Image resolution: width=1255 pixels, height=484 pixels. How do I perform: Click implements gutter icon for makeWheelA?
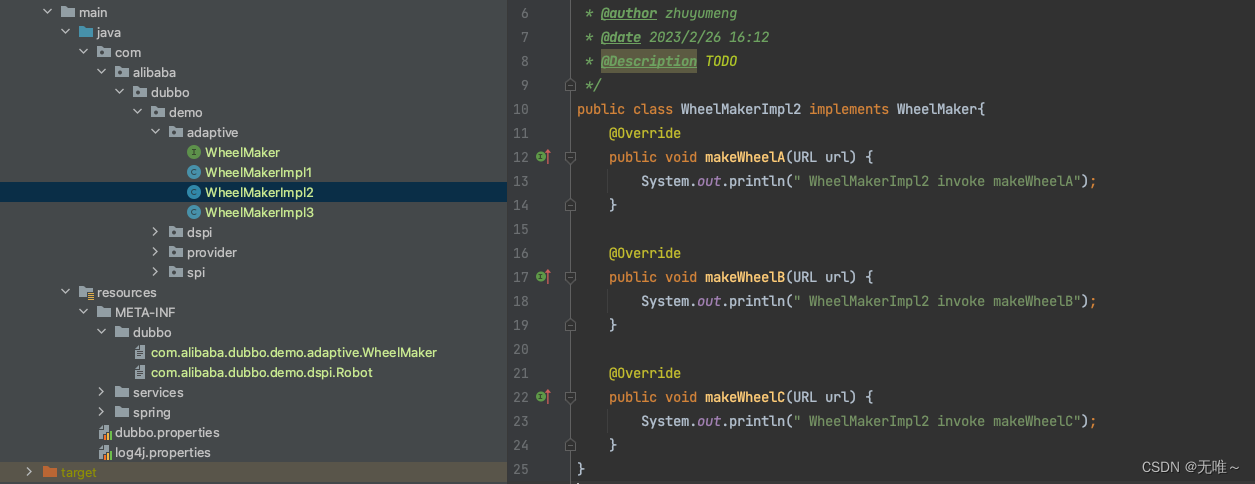[x=543, y=157]
